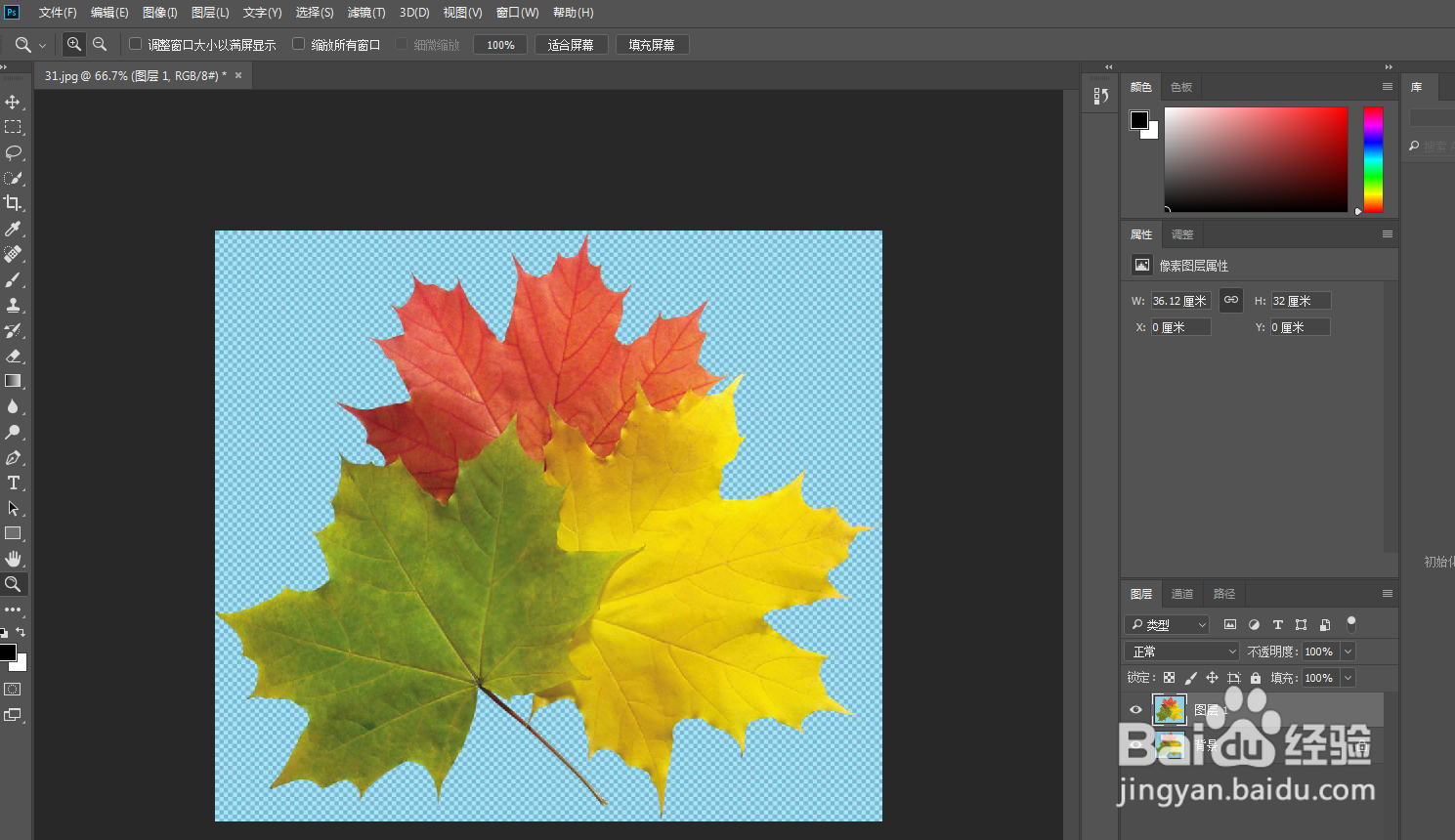Filter layers by shape layer icon

1301,624
